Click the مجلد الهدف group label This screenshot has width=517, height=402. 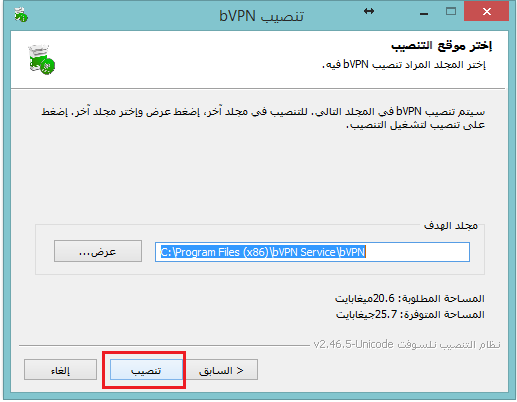pos(451,226)
